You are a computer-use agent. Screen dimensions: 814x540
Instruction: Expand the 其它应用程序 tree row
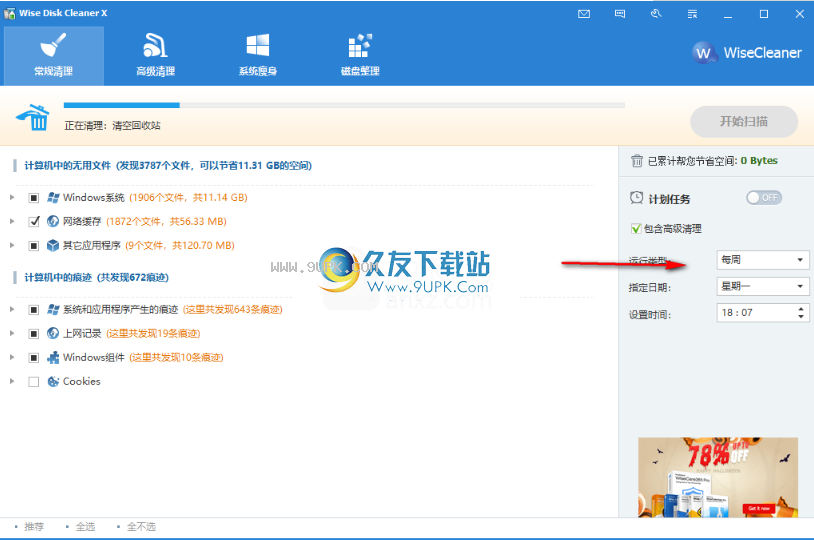12,245
